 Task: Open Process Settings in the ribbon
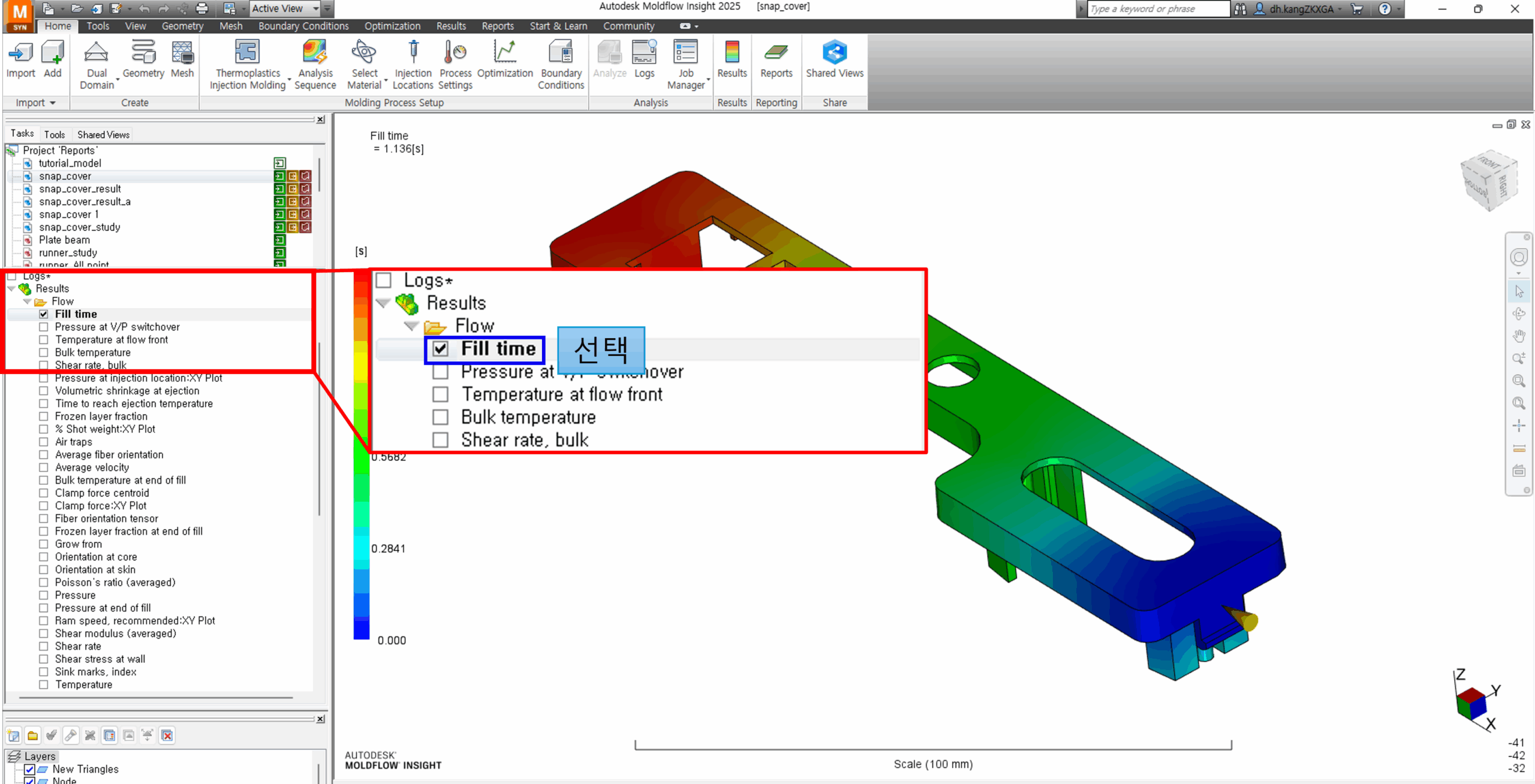(x=456, y=65)
